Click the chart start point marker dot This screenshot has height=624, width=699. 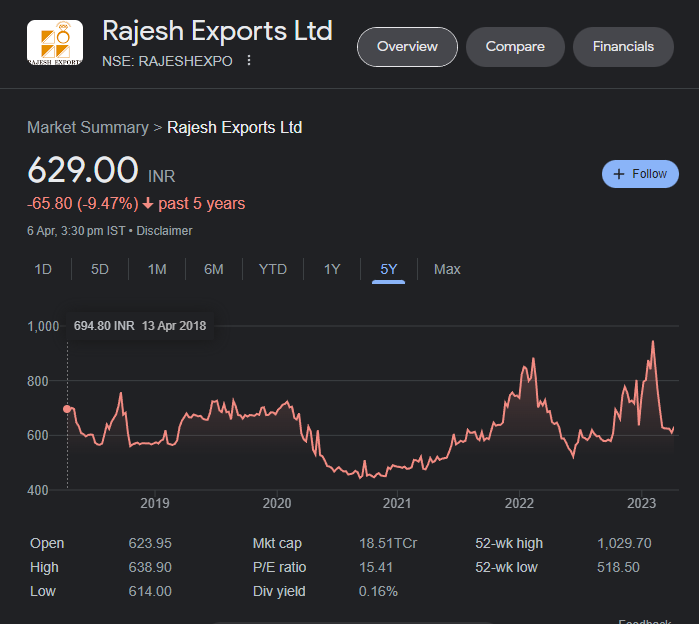coord(67,409)
